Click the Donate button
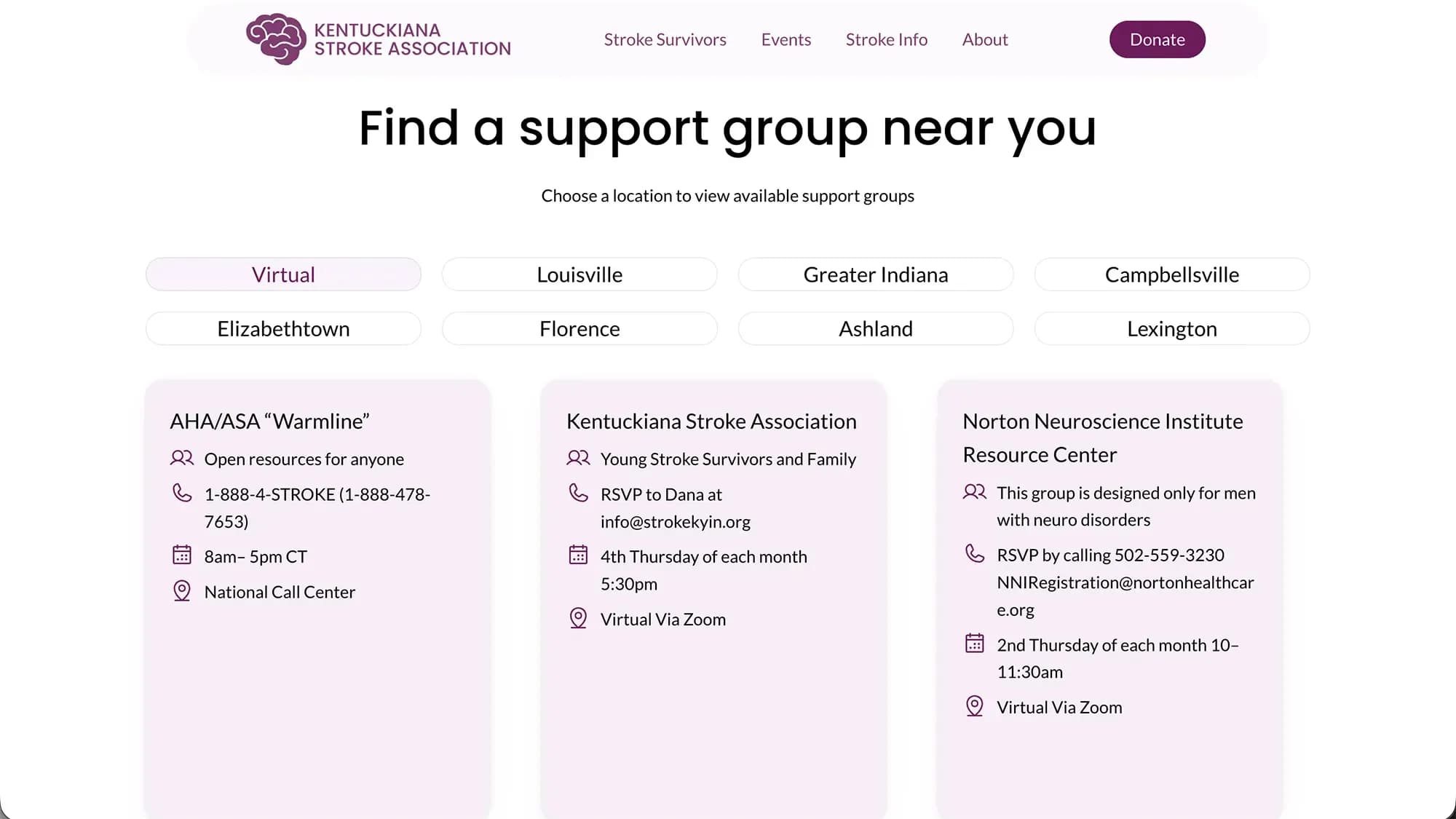Screen dimensions: 1456x819 tap(1158, 39)
